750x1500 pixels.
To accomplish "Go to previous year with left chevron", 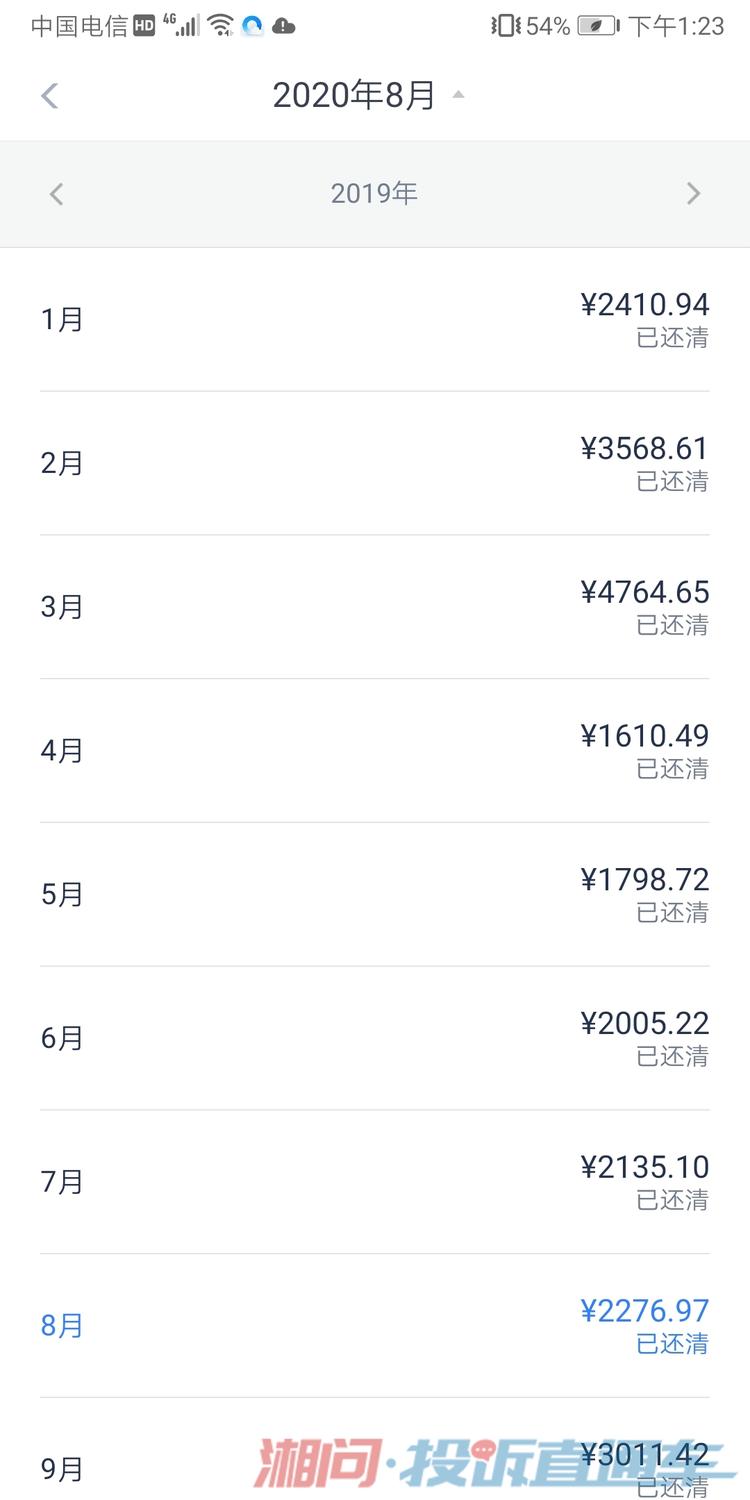I will point(56,194).
